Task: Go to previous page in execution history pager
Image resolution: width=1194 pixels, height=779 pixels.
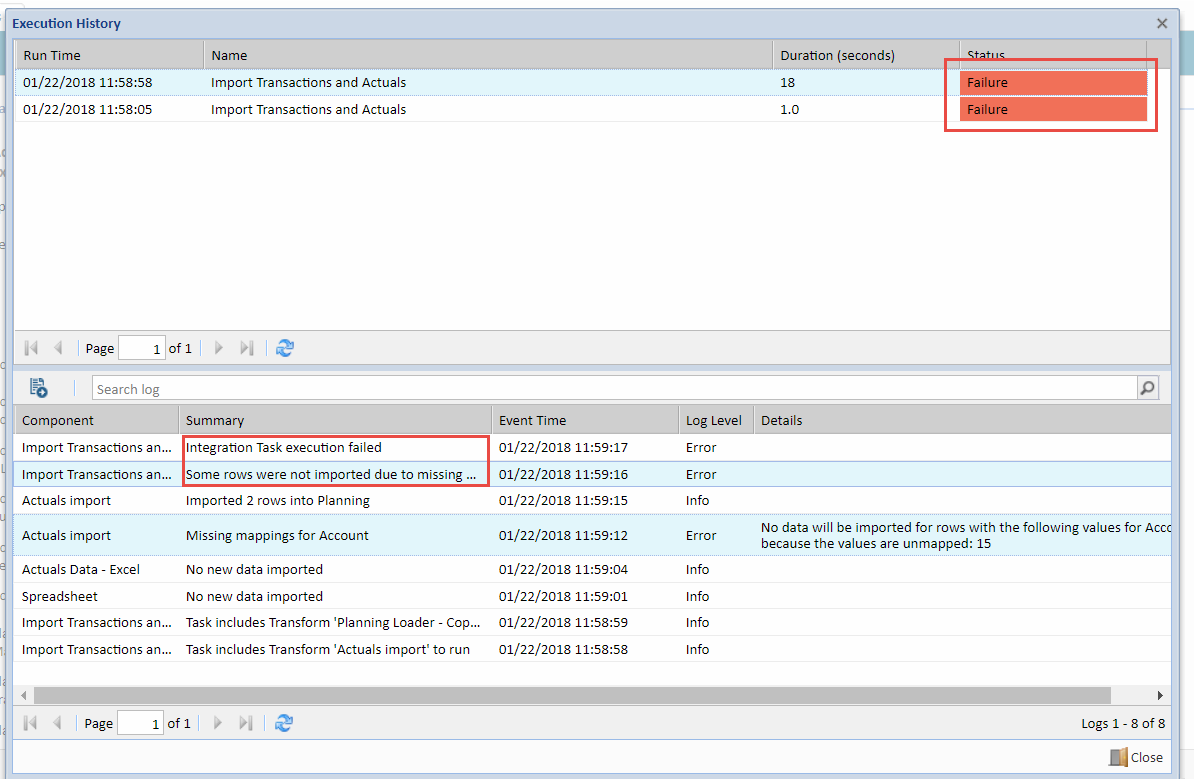Action: click(x=58, y=348)
